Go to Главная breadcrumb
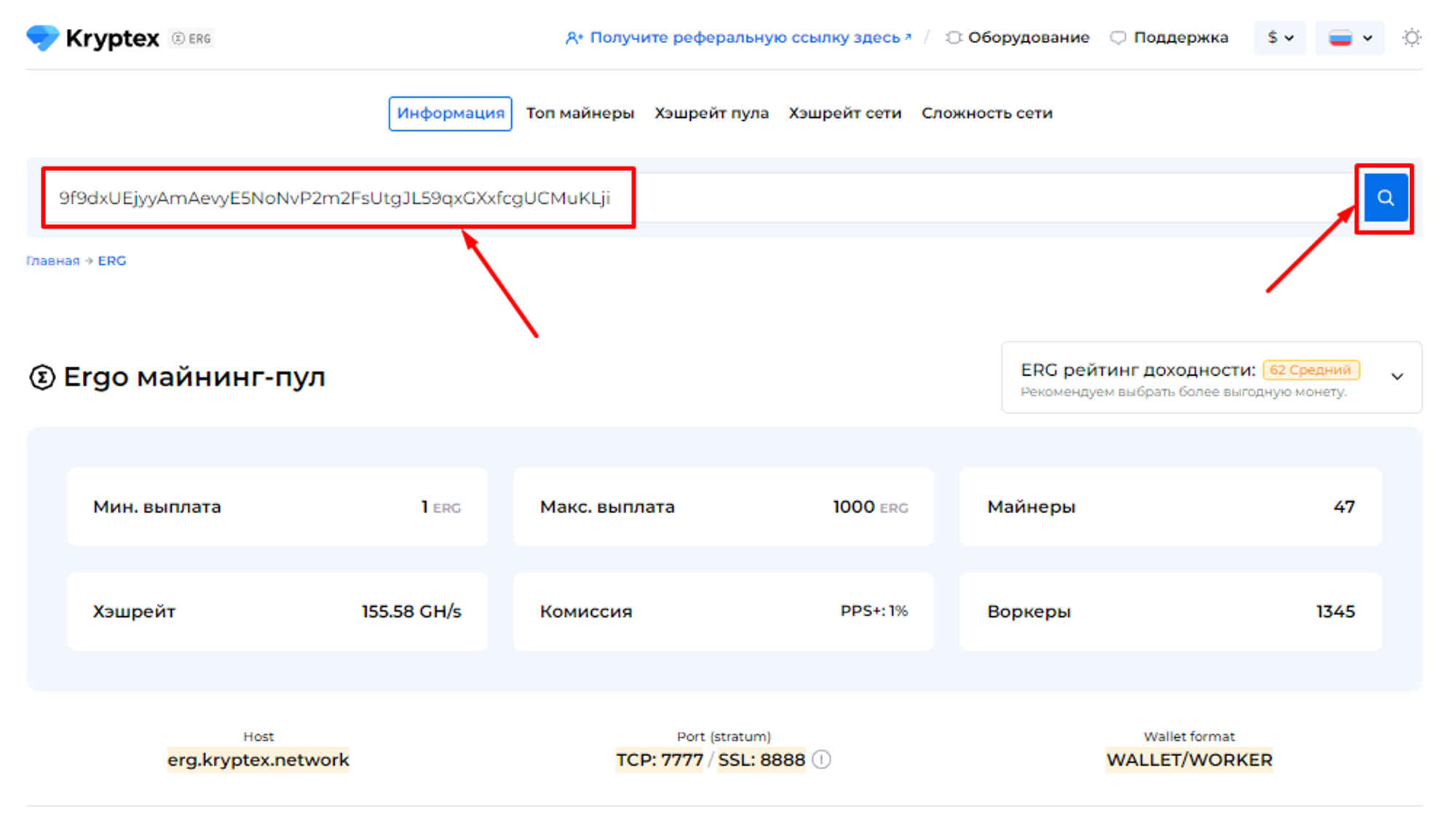1456x818 pixels. click(52, 261)
